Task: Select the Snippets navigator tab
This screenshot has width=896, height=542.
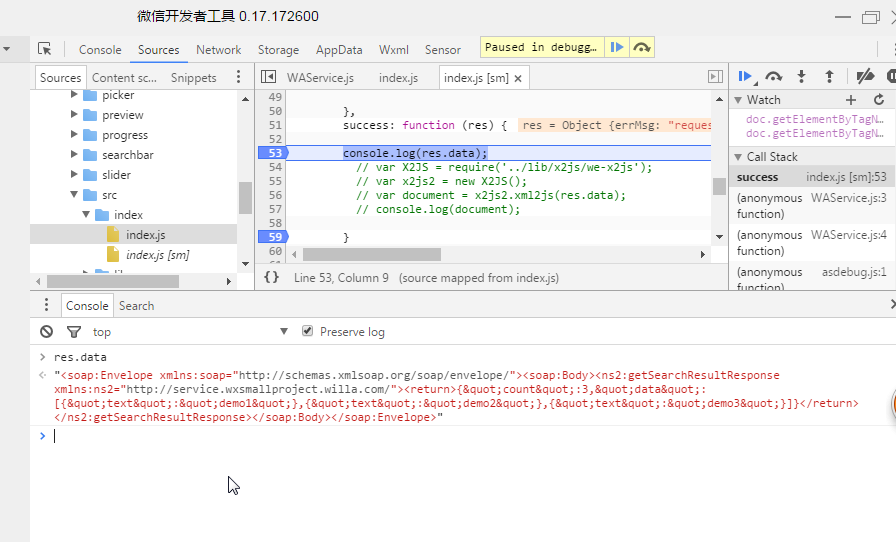Action: 193,78
